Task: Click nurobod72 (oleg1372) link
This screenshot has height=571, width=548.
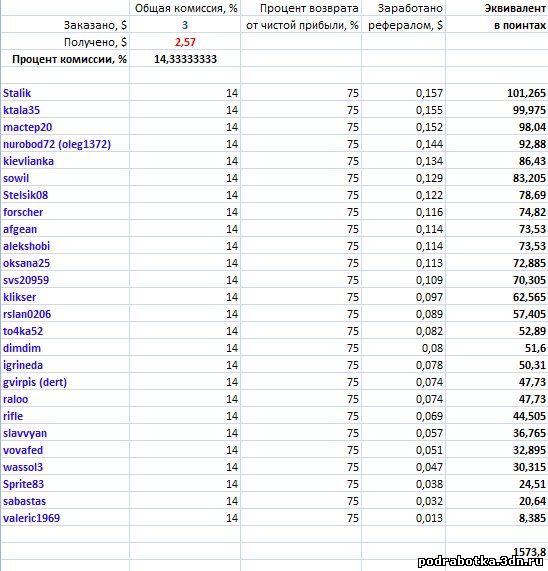Action: tap(57, 145)
